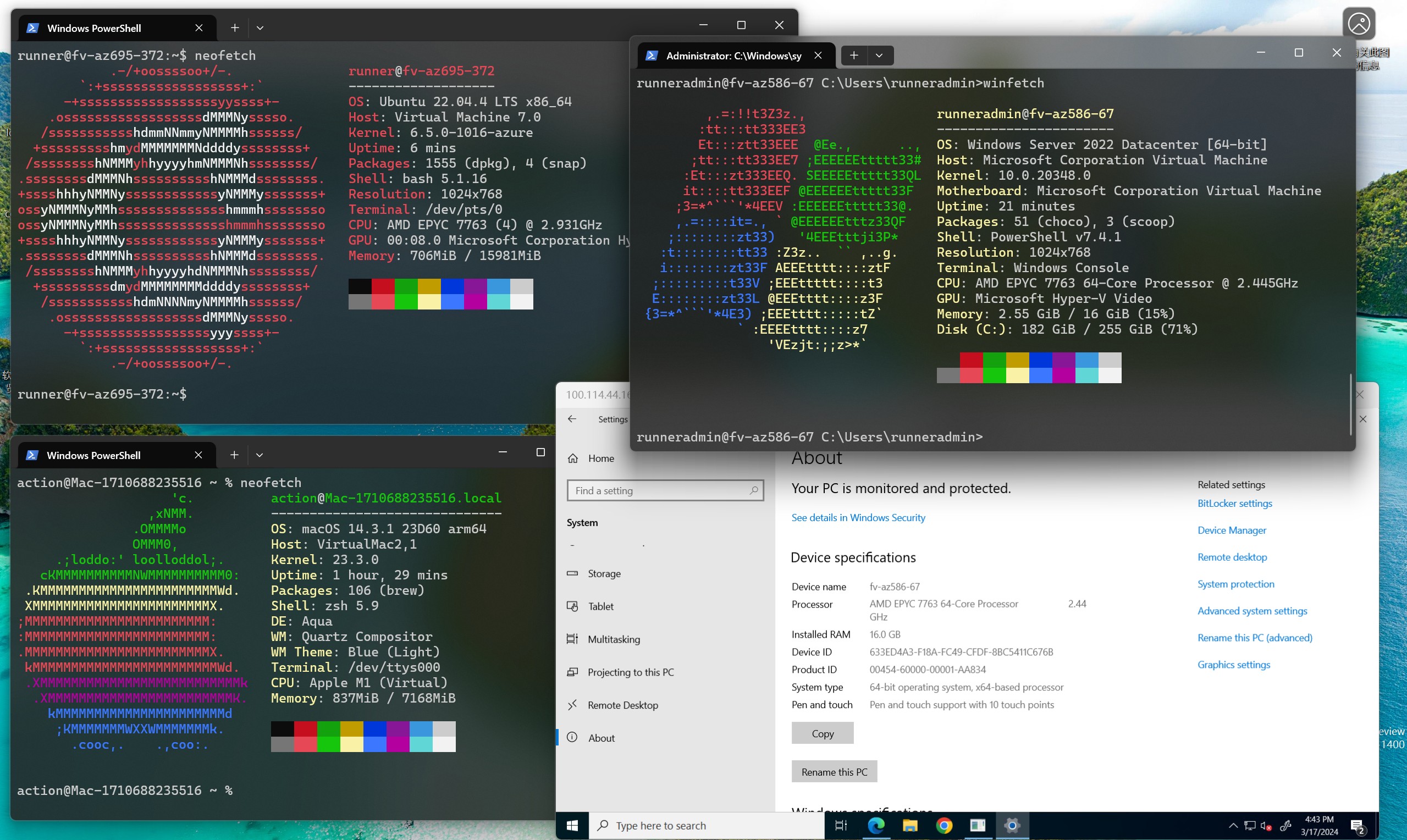Open Remote desktop related link
This screenshot has height=840, width=1407.
pos(1232,557)
